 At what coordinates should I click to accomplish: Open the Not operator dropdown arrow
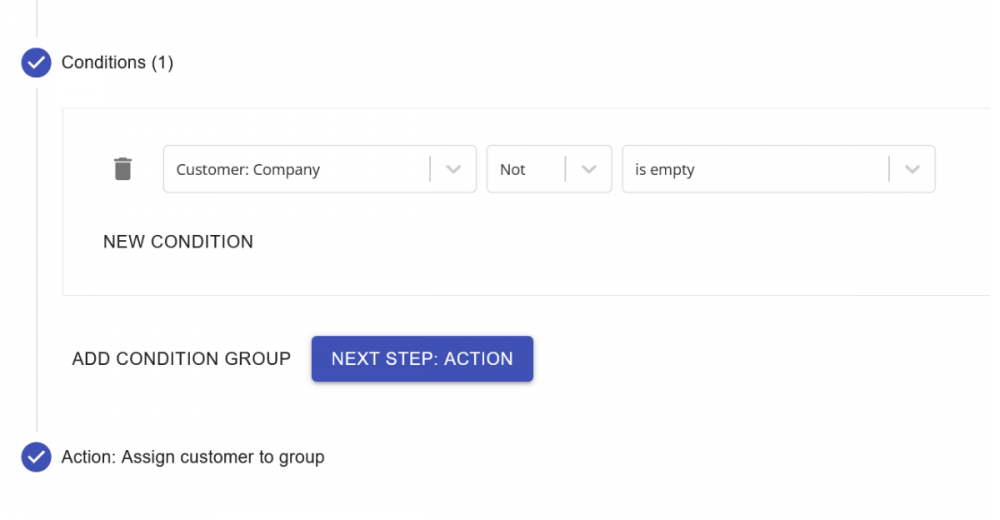(588, 169)
